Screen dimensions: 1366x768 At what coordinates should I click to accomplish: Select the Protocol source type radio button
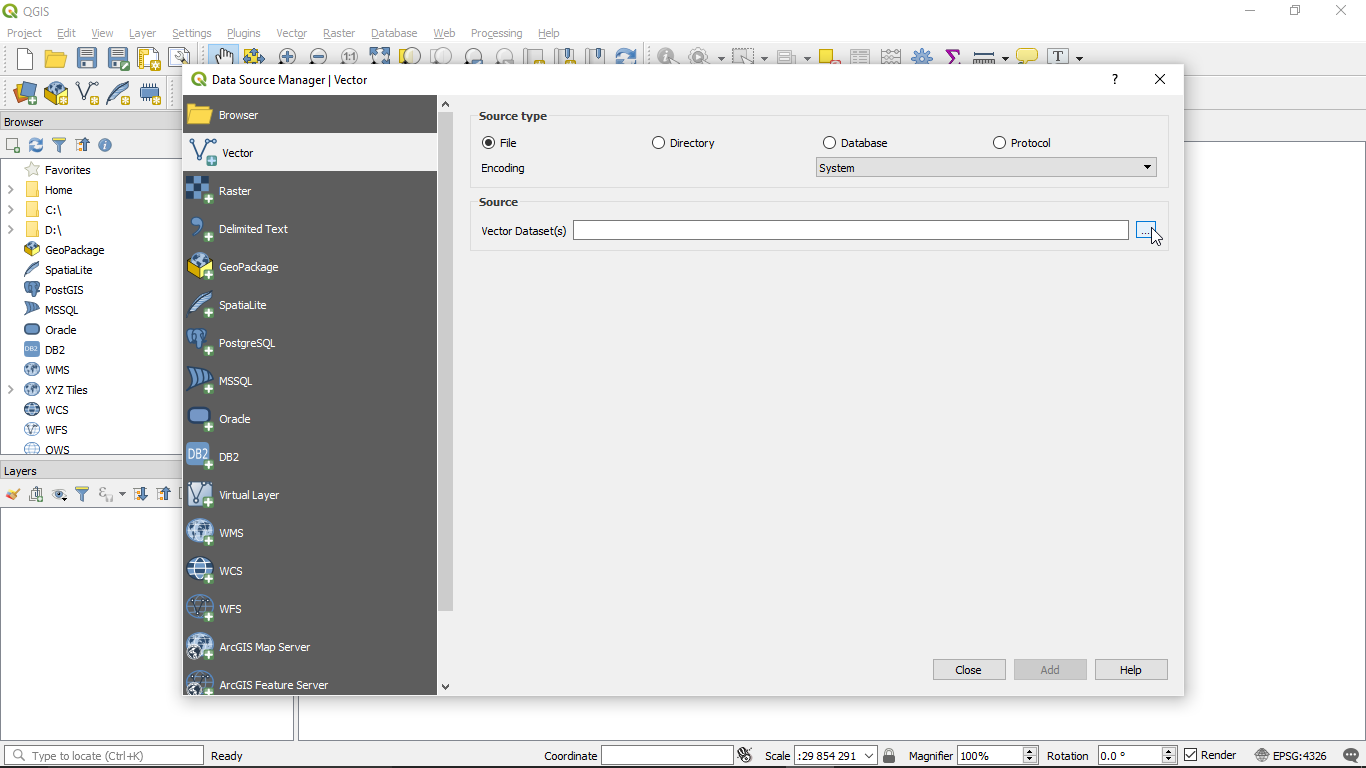pyautogui.click(x=999, y=143)
